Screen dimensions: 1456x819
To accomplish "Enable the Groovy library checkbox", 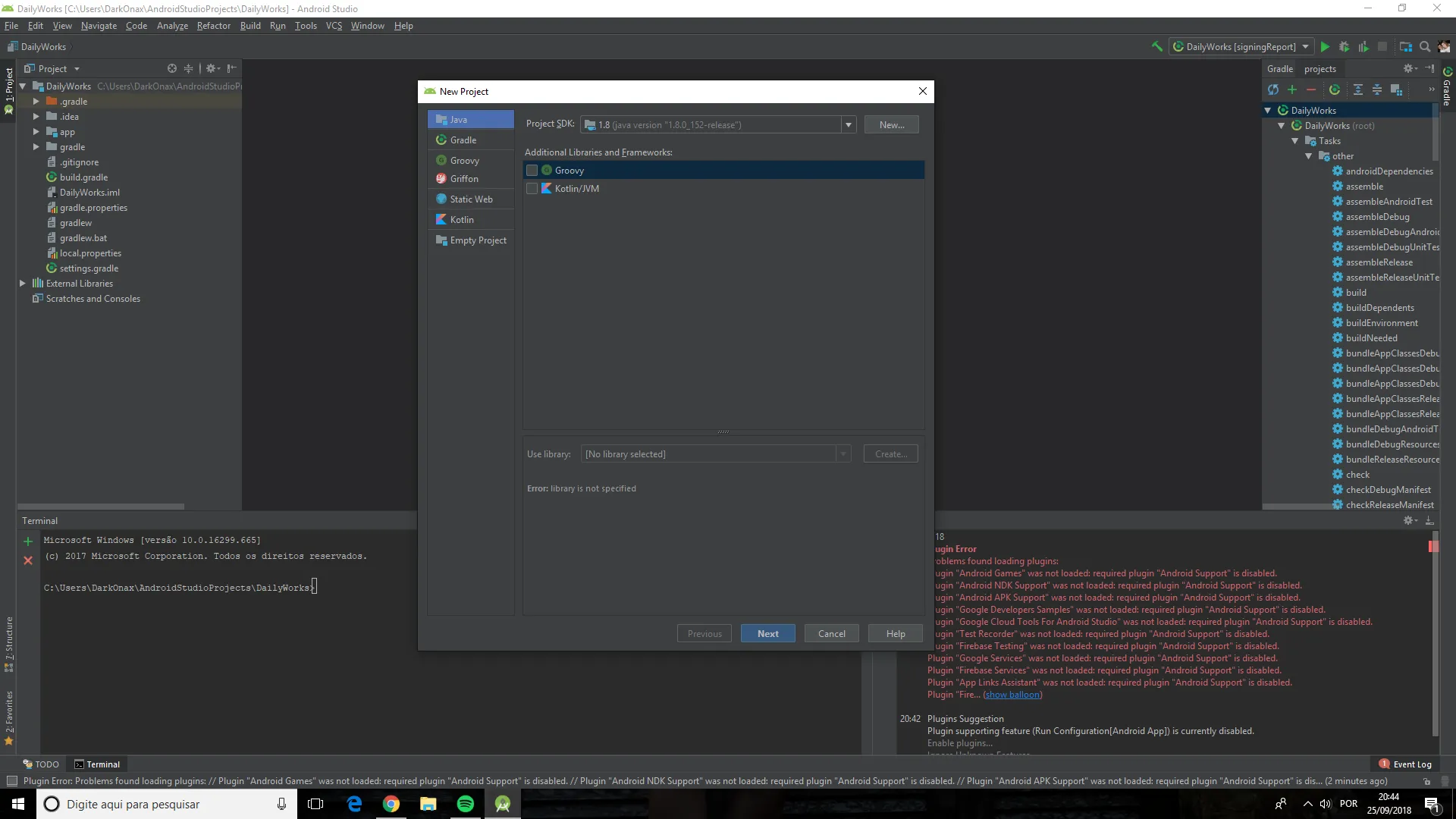I will 532,171.
